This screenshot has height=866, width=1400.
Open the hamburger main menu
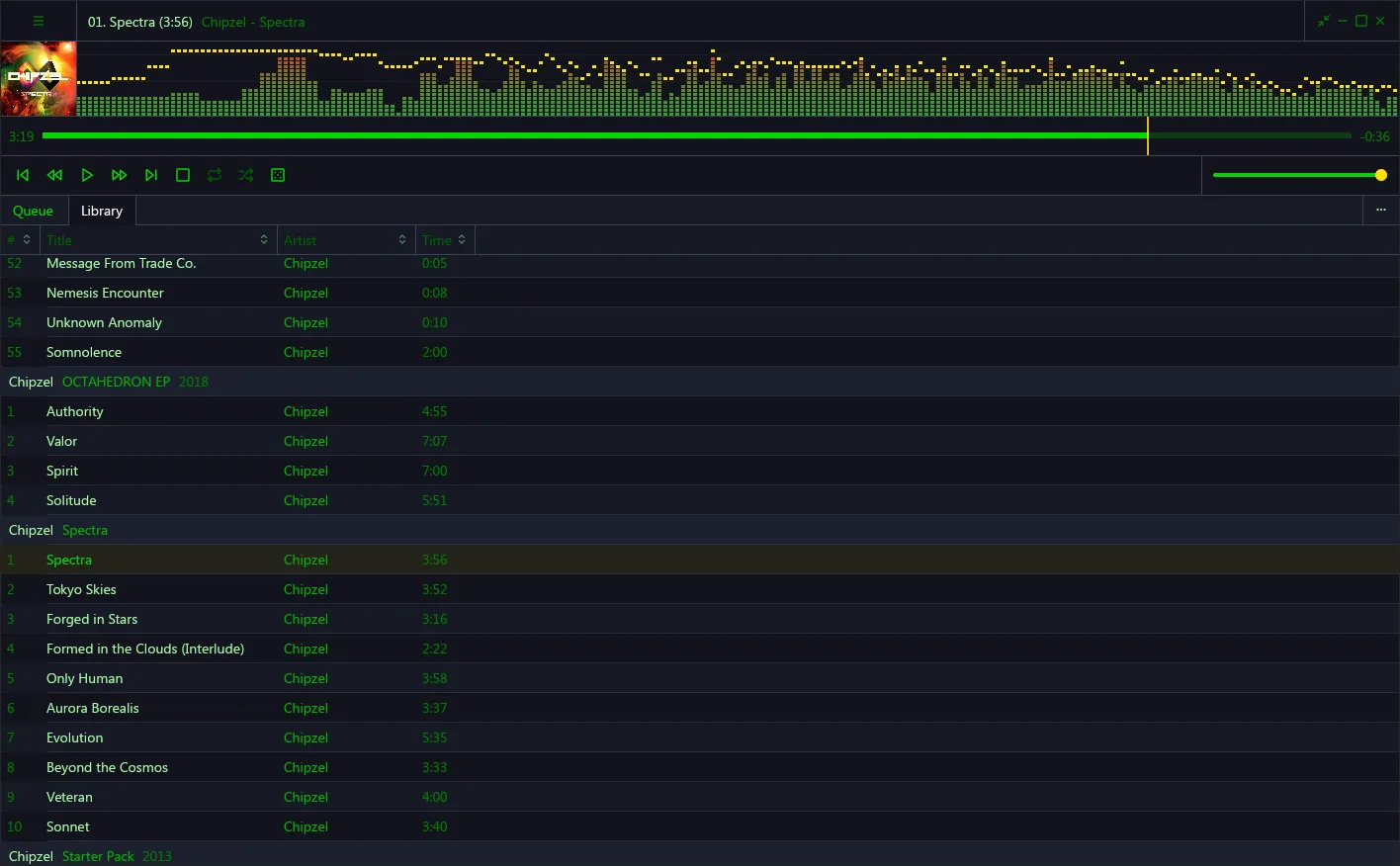tap(39, 21)
